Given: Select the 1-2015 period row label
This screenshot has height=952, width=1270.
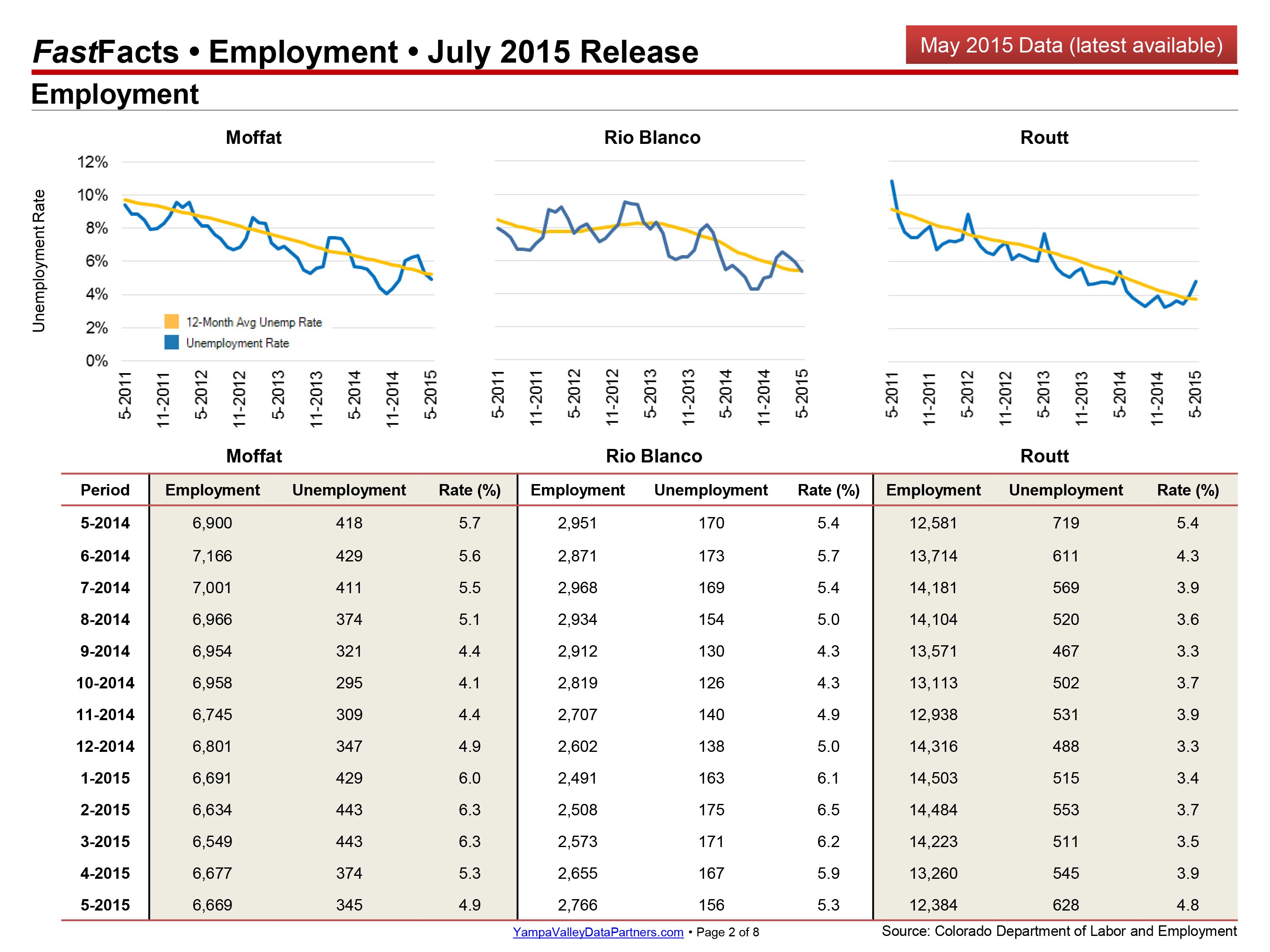Looking at the screenshot, I should (105, 778).
